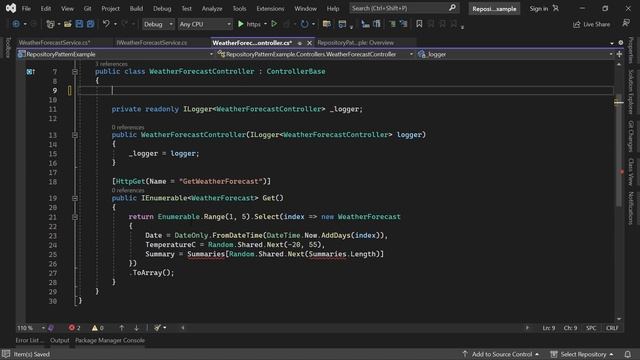Screen dimensions: 640x360
Task: Click the navigate backward toolbar icon
Action: click(16, 24)
